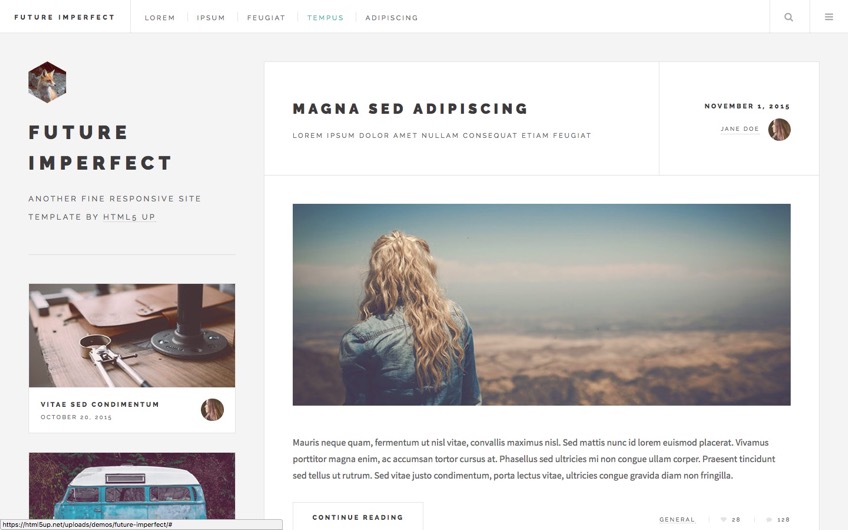Viewport: 848px width, 530px height.
Task: Click the Jane Doe author name
Action: coord(740,129)
